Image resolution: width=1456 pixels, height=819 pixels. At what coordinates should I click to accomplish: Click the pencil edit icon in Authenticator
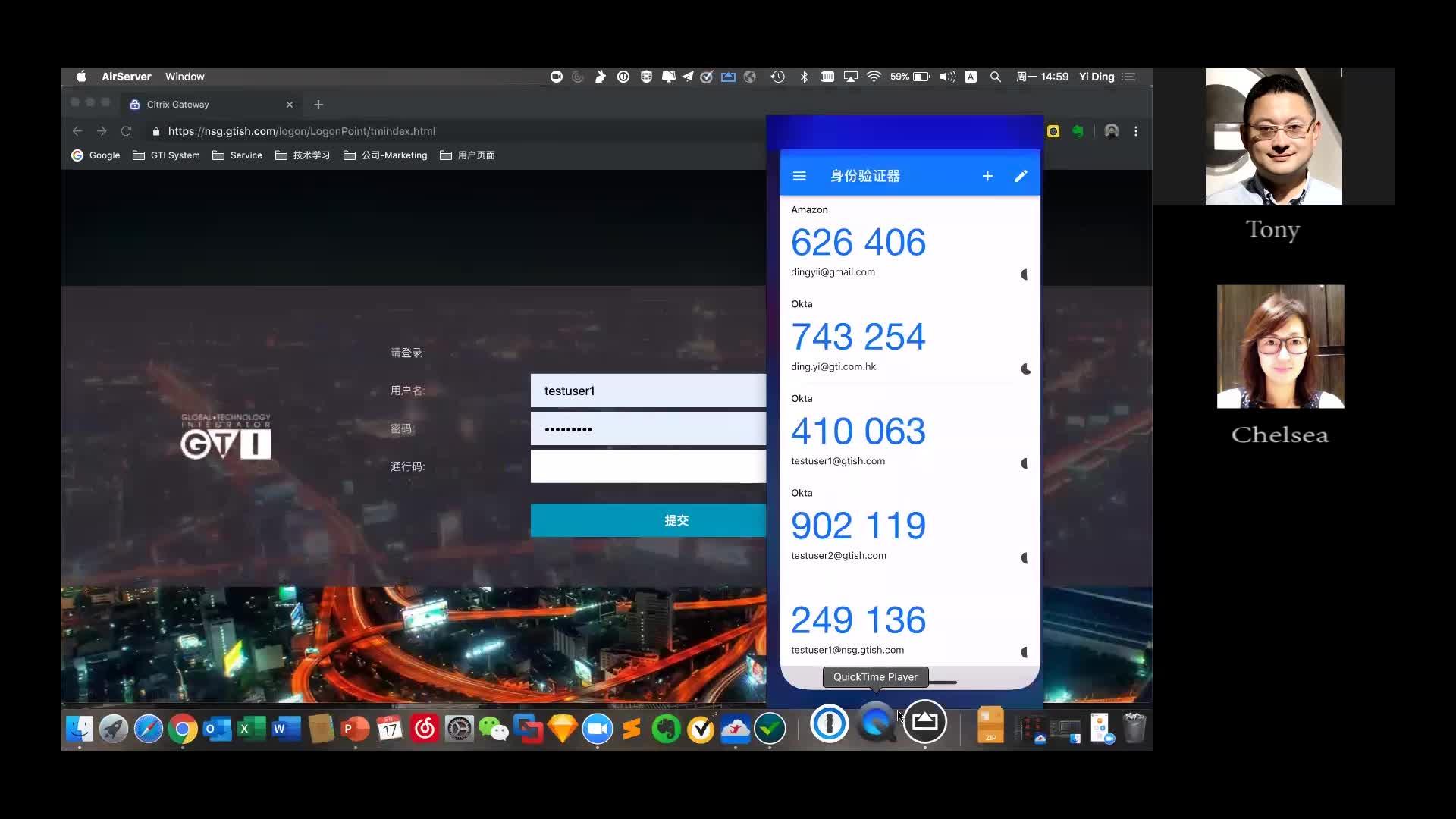point(1021,176)
